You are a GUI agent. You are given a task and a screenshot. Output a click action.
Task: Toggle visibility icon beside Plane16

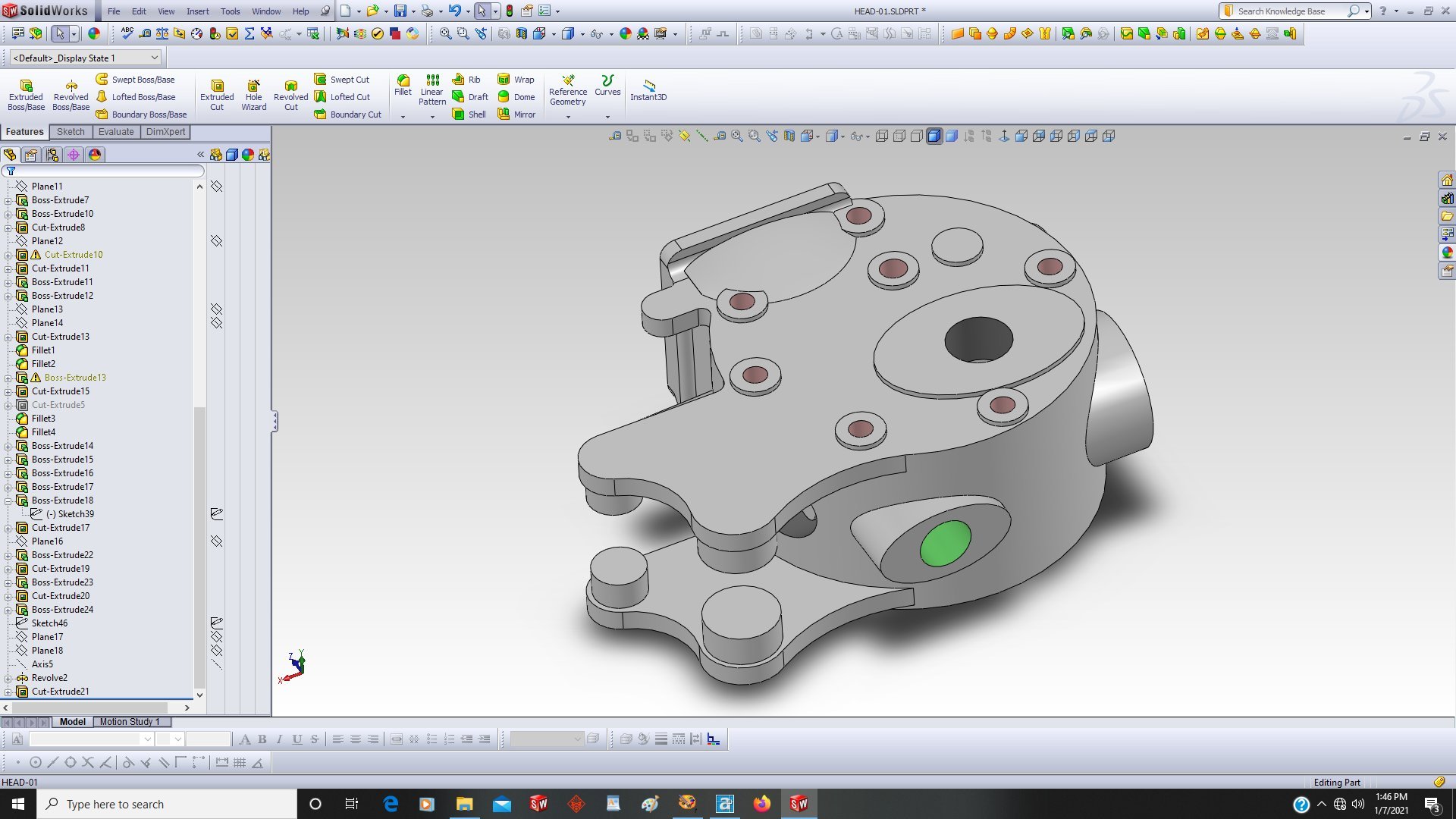[x=217, y=541]
